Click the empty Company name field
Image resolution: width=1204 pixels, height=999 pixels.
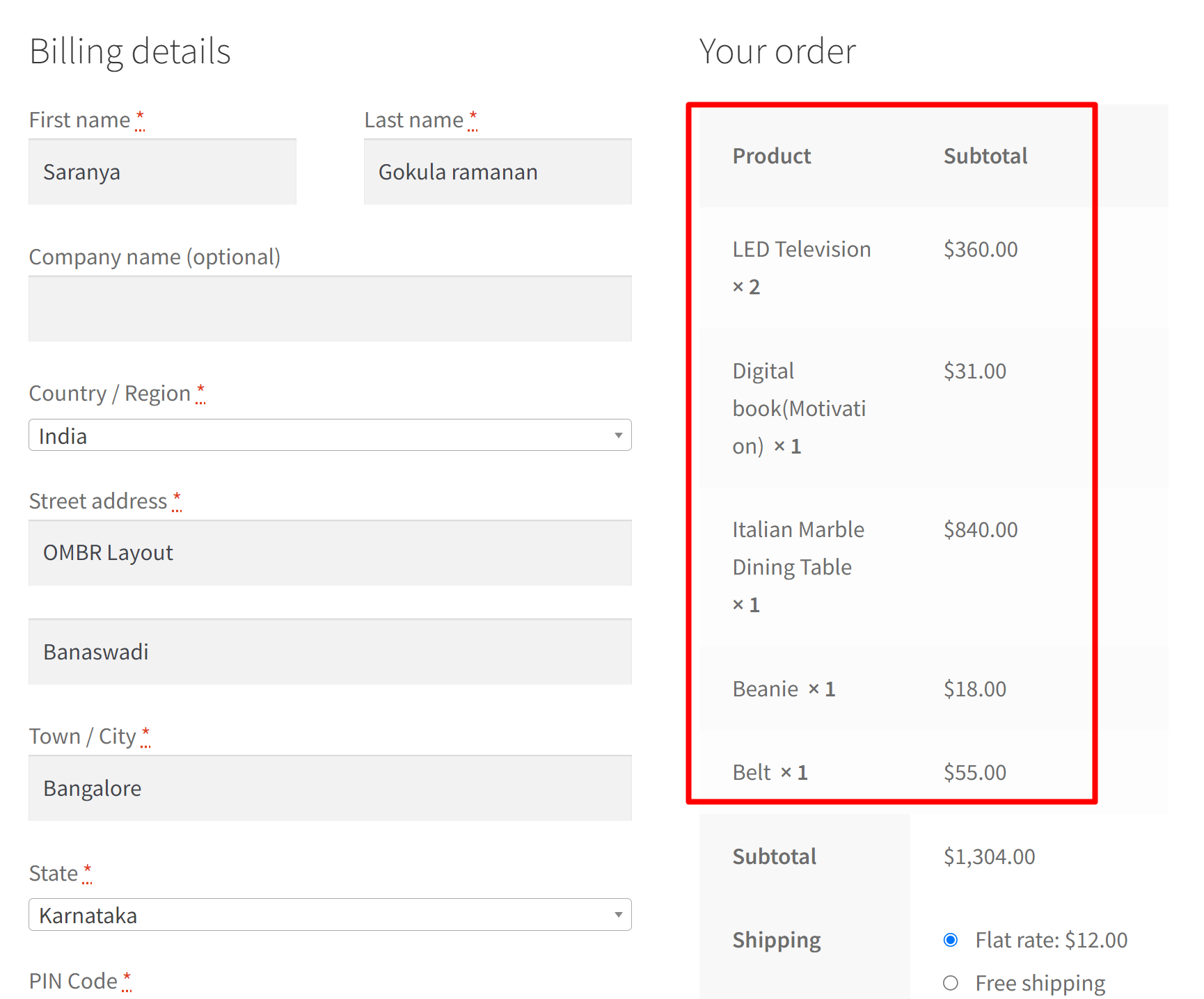(x=329, y=309)
